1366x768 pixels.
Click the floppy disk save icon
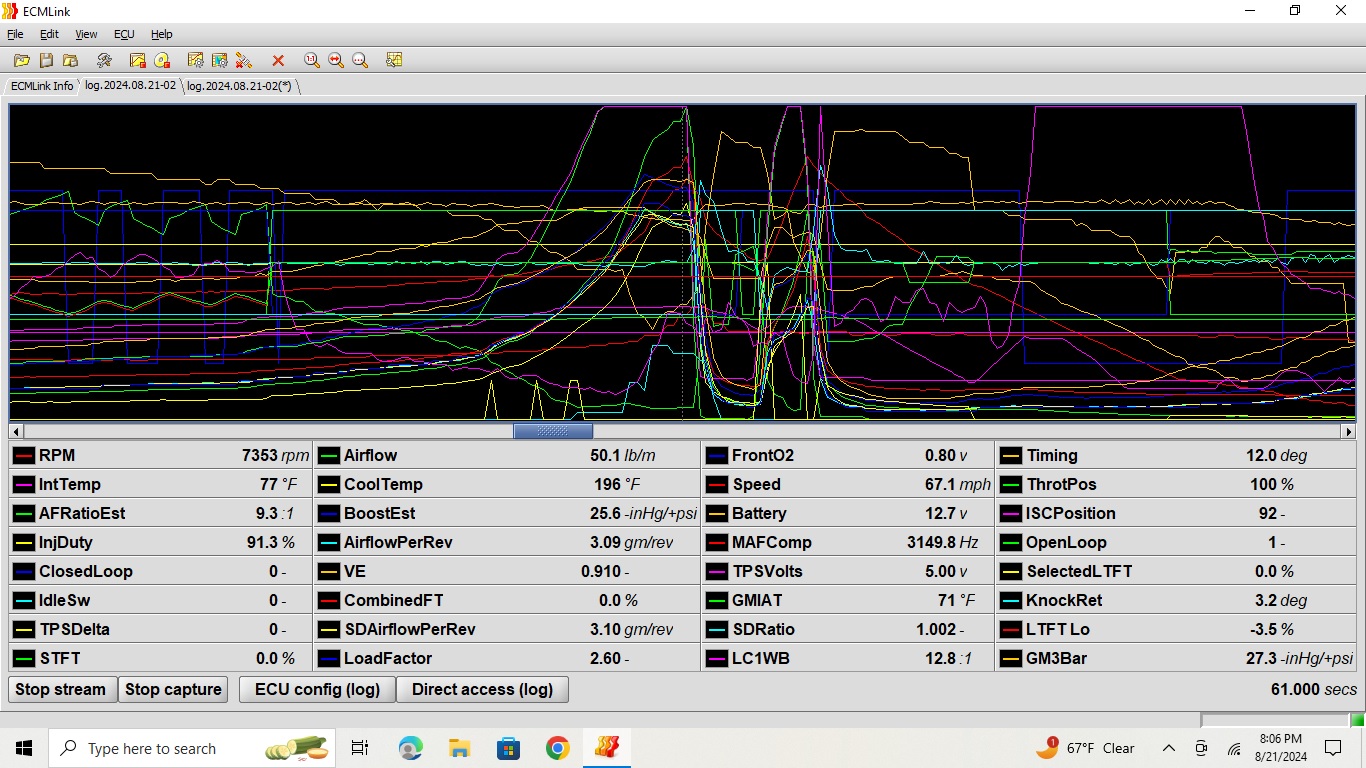click(x=46, y=60)
